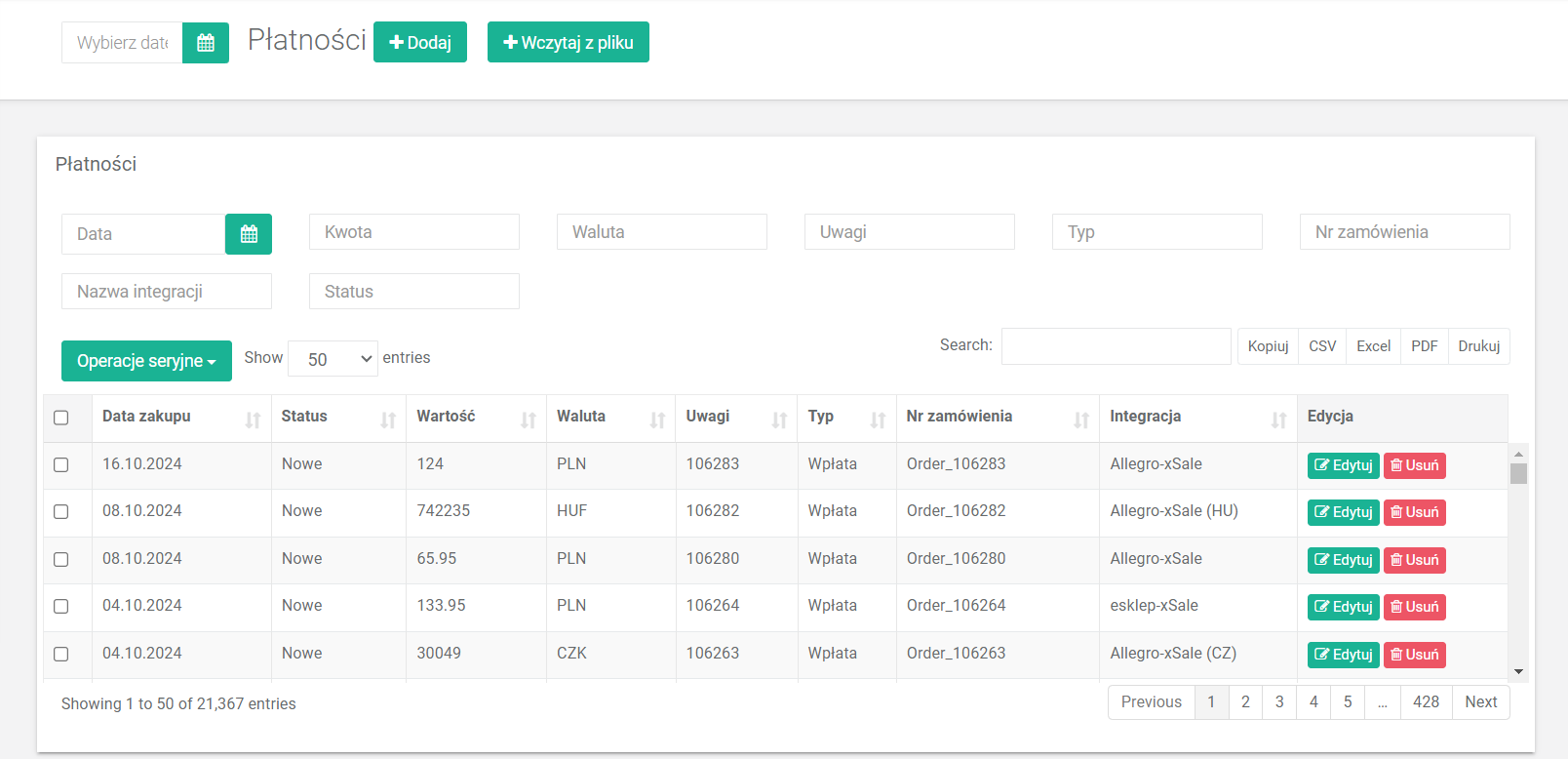The height and width of the screenshot is (759, 1568).
Task: Expand the Operacje seryjne dropdown
Action: tap(146, 361)
